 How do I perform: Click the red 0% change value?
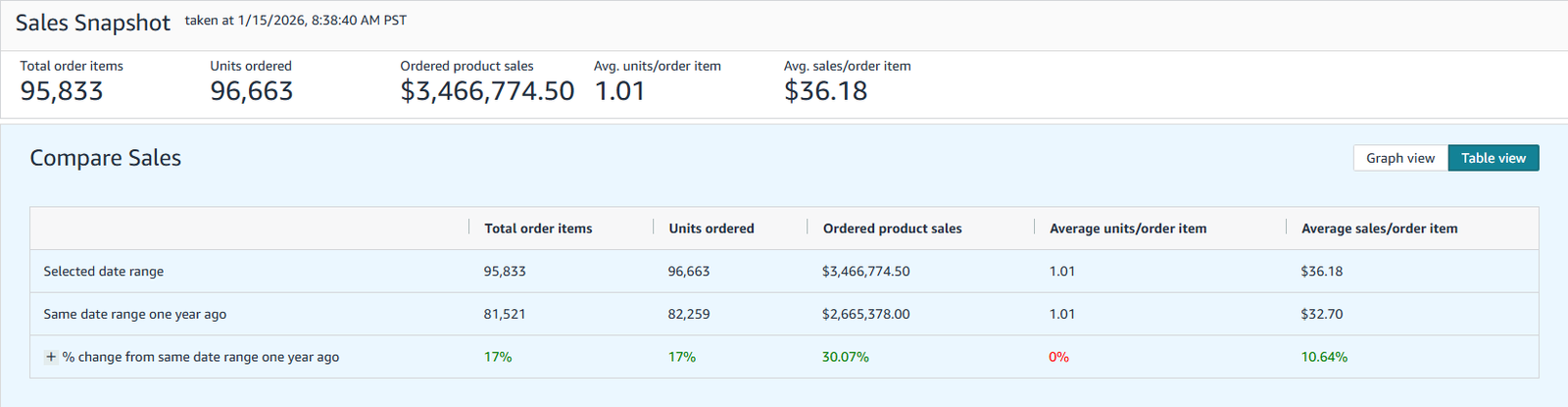[x=1058, y=357]
